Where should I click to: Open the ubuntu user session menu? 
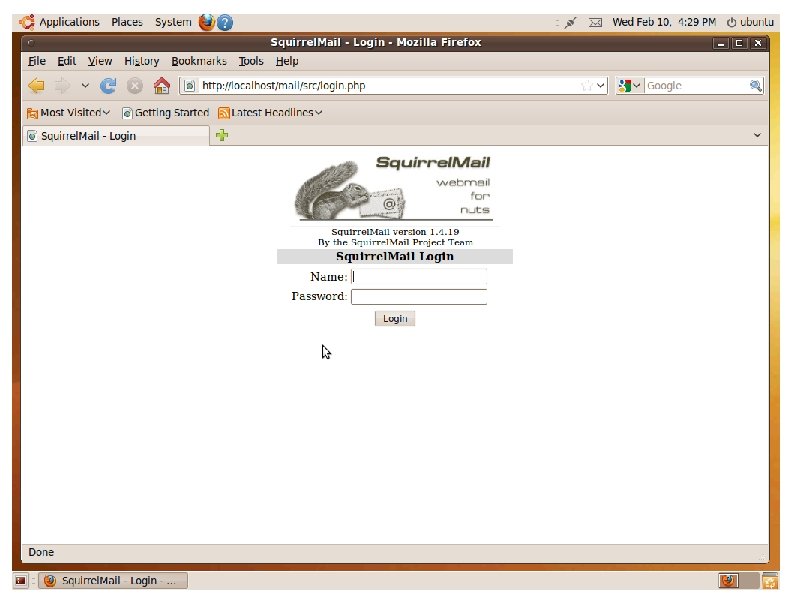(750, 22)
